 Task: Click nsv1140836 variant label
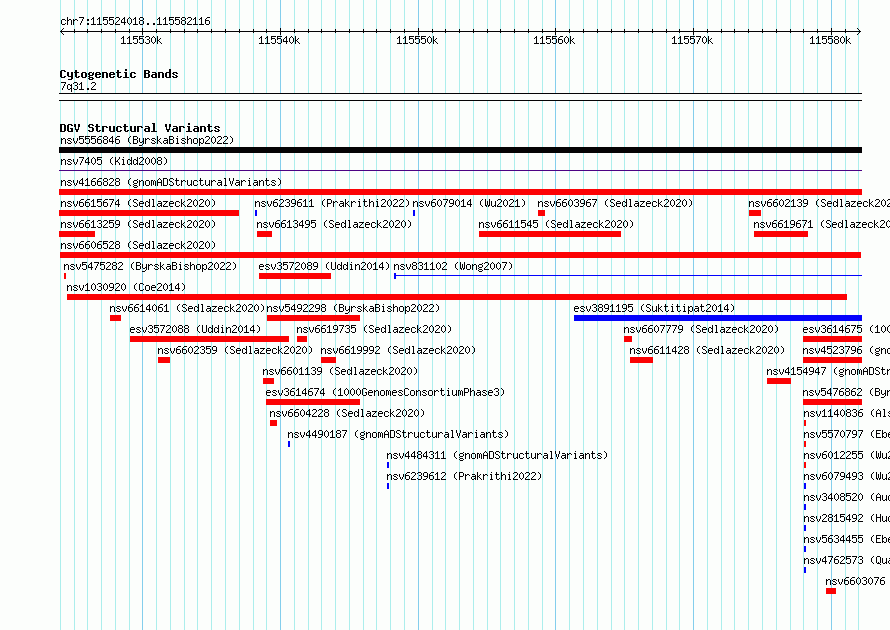point(846,413)
